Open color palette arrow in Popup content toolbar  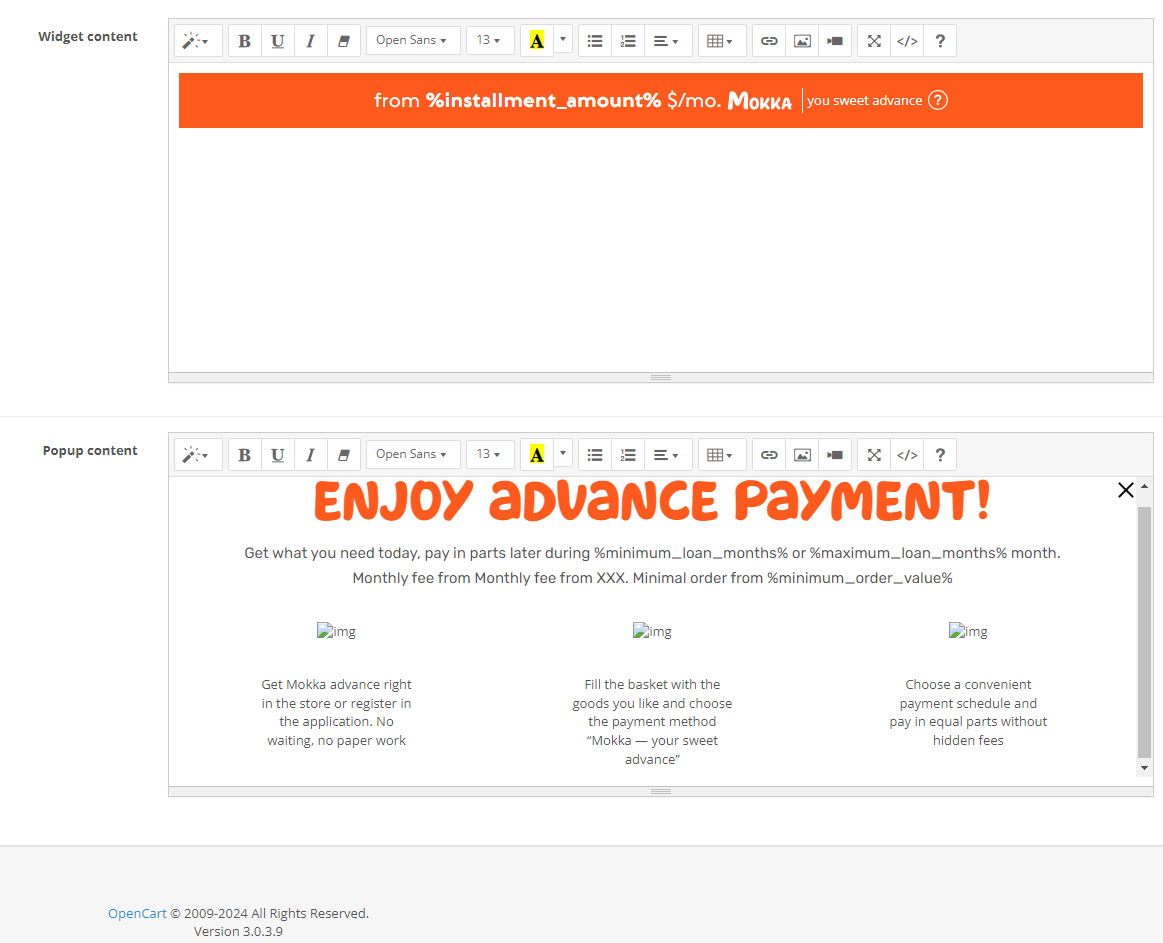[563, 453]
